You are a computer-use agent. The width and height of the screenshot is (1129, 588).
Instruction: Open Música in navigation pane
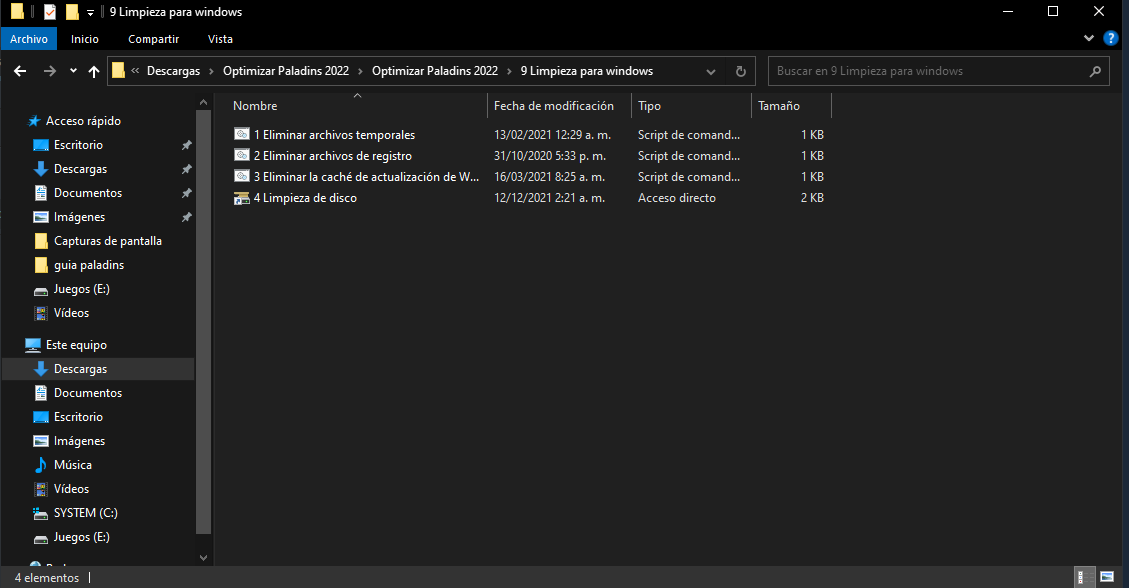point(73,465)
